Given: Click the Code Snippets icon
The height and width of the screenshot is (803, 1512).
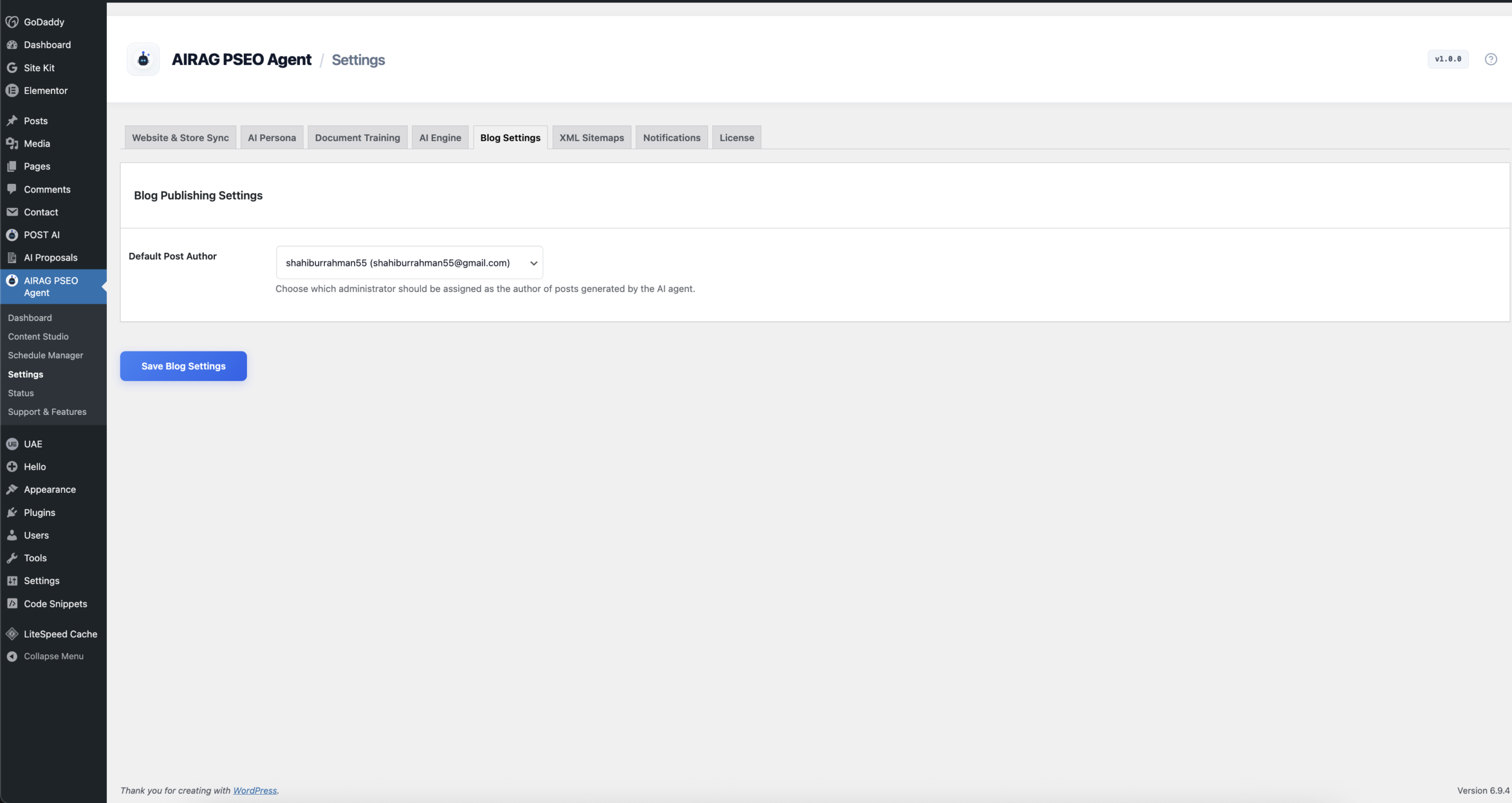Looking at the screenshot, I should coord(12,604).
